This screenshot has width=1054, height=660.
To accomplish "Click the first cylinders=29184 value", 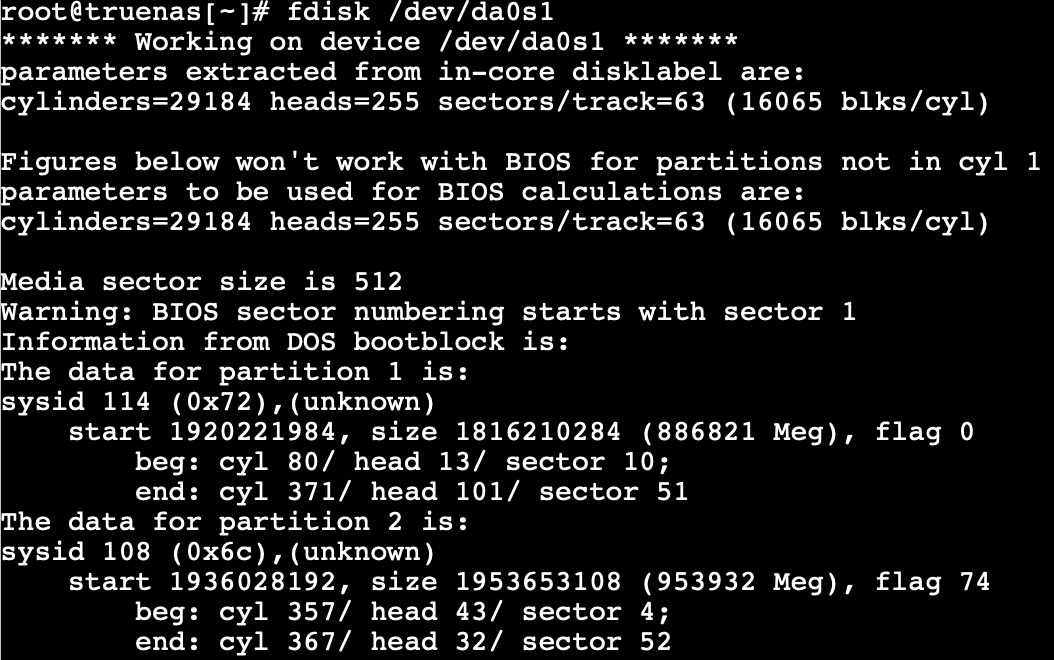I will (126, 102).
